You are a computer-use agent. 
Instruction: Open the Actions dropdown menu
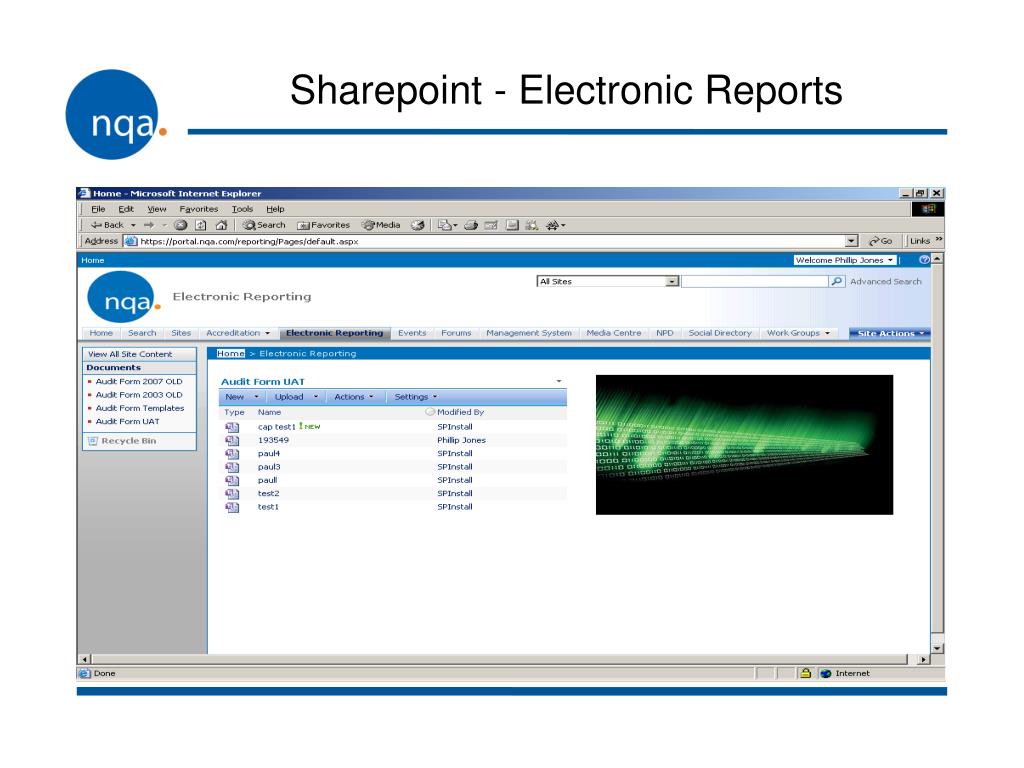tap(354, 397)
